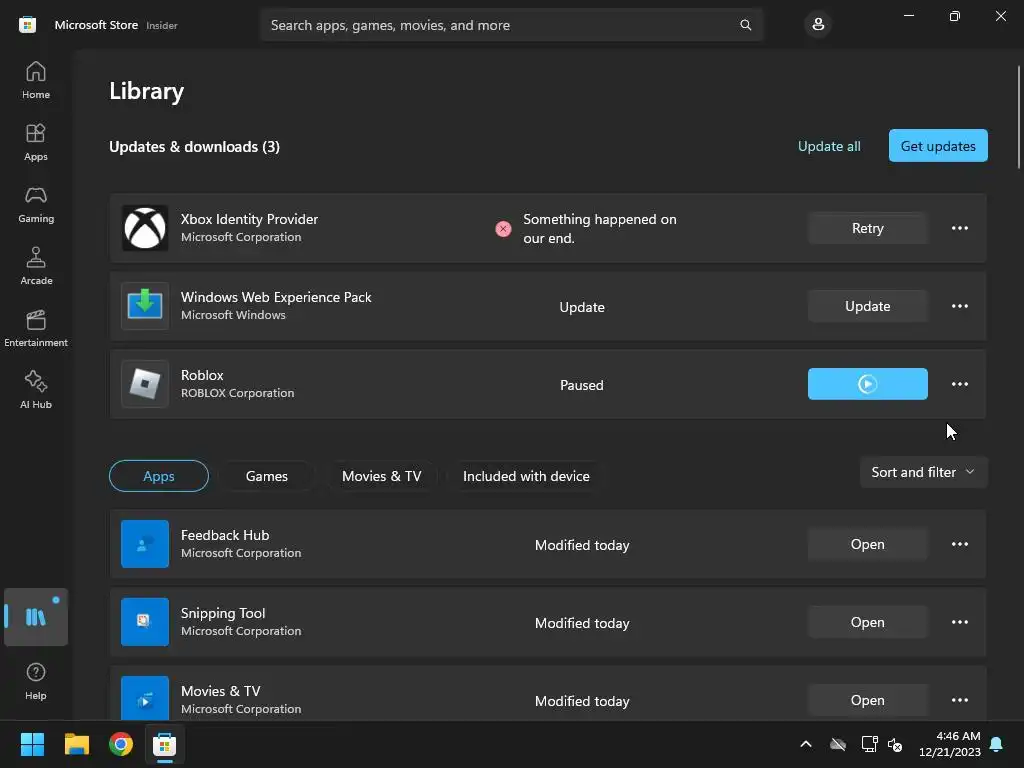Click the Feedback Hub app icon
Image resolution: width=1024 pixels, height=768 pixels.
[145, 544]
